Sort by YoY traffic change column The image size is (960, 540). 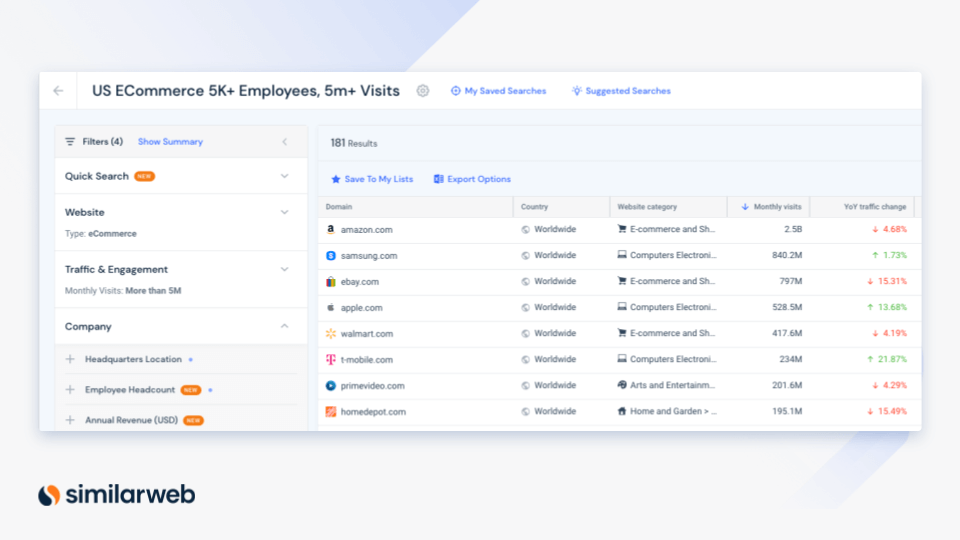pos(875,207)
